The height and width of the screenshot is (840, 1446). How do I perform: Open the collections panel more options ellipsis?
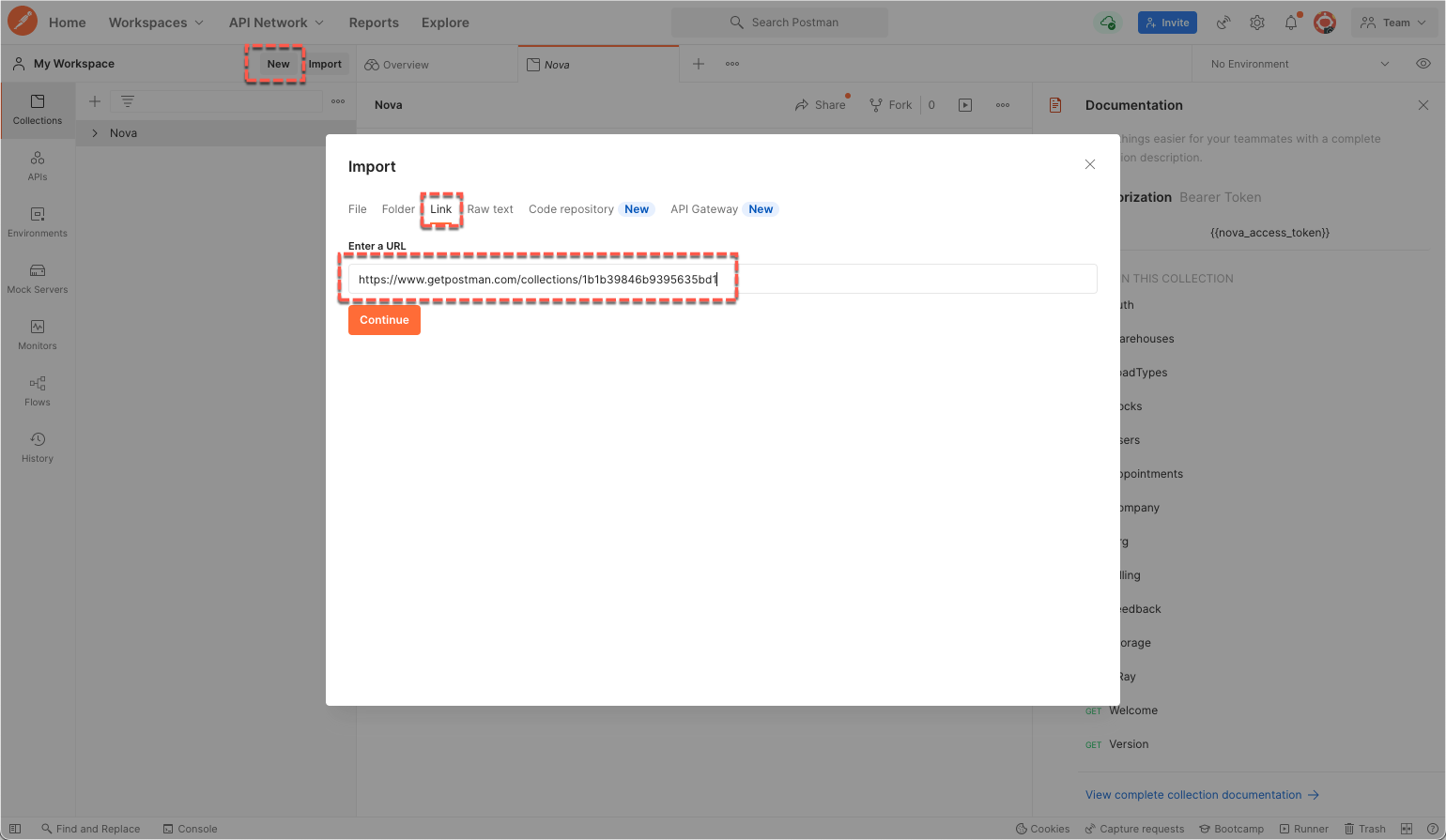pyautogui.click(x=338, y=101)
